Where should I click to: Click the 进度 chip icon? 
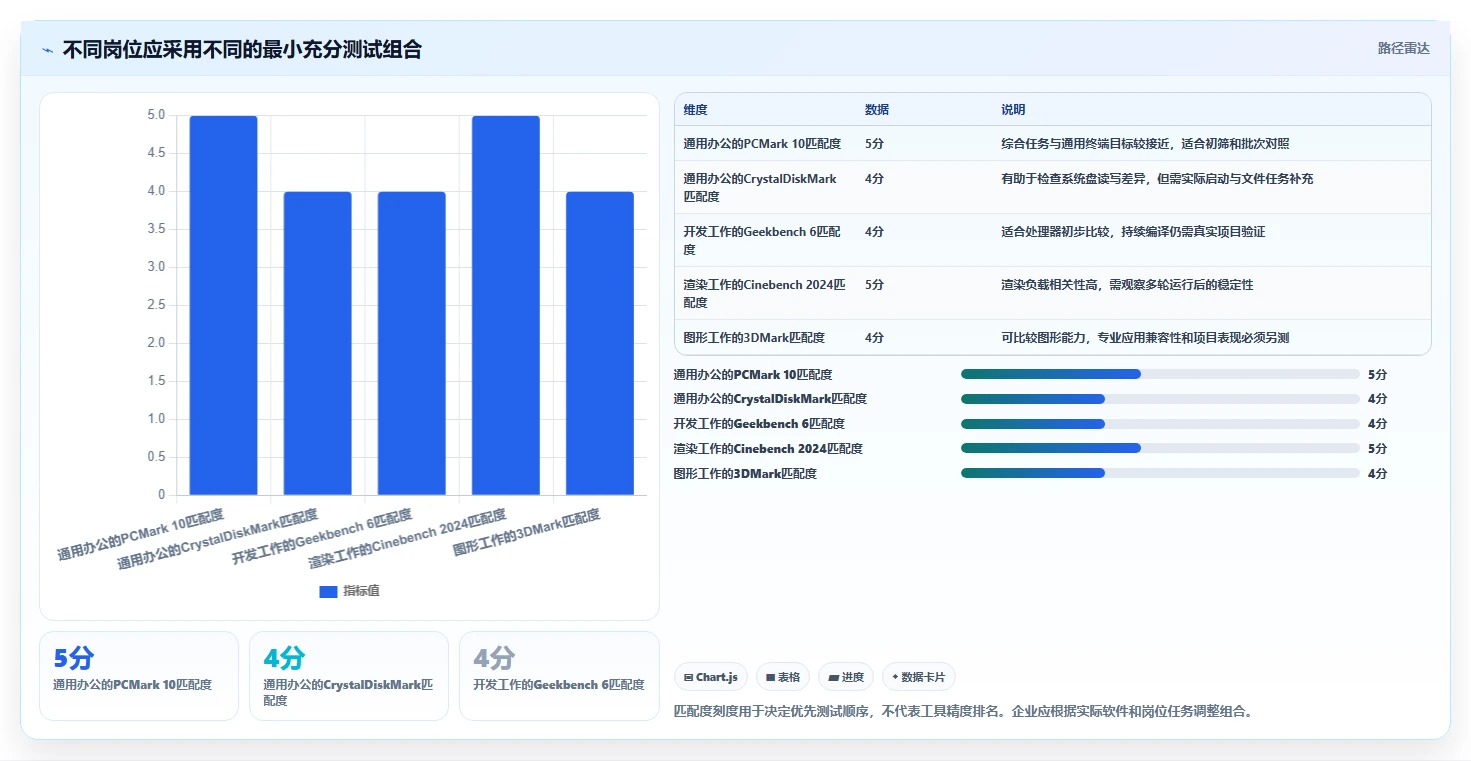833,677
